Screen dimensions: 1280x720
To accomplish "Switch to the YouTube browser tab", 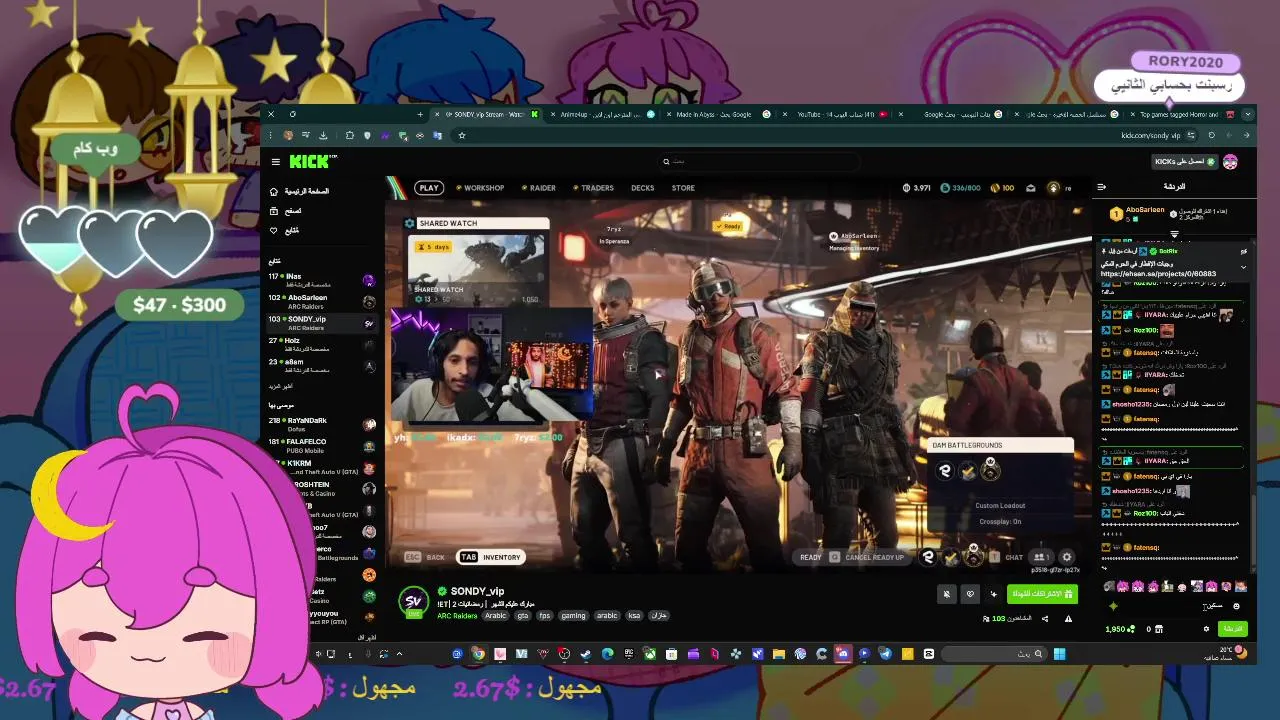I will (836, 114).
